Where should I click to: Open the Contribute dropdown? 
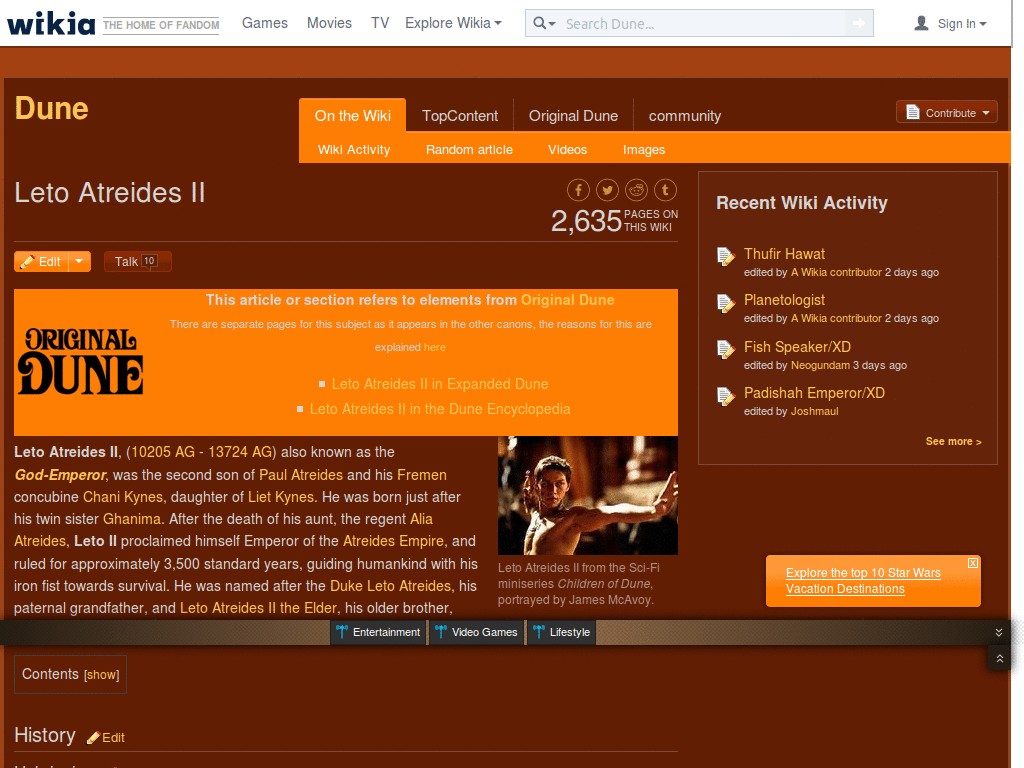[x=947, y=112]
